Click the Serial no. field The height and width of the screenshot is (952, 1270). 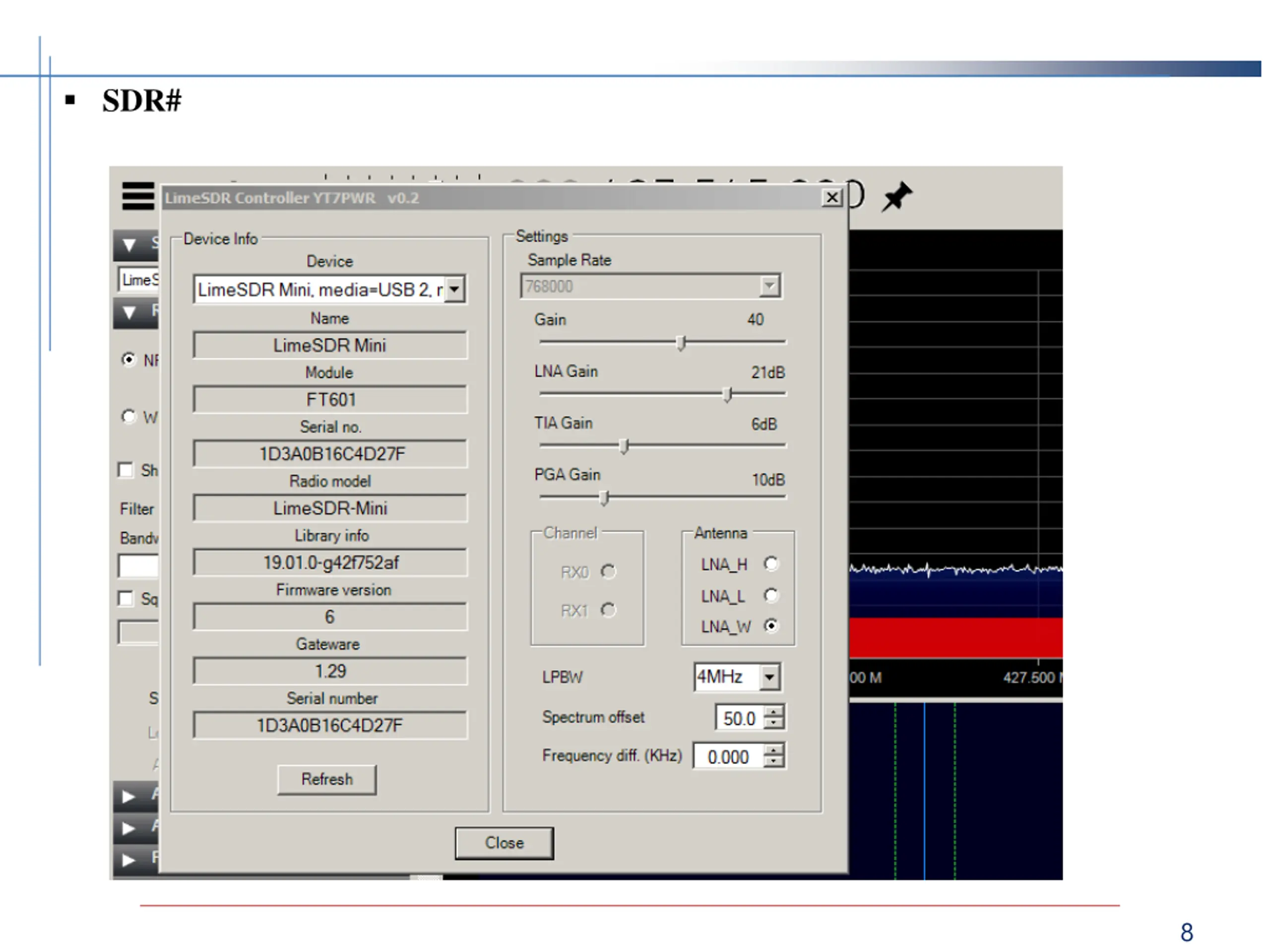(330, 454)
